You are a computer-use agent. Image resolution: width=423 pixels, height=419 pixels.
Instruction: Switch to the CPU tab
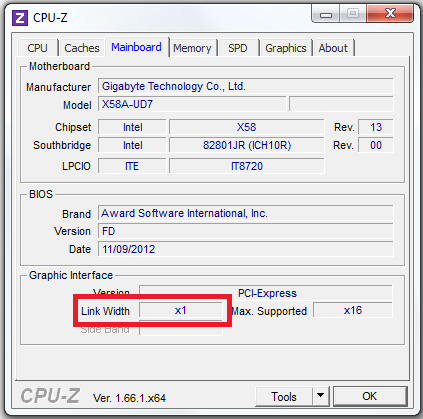coord(37,48)
